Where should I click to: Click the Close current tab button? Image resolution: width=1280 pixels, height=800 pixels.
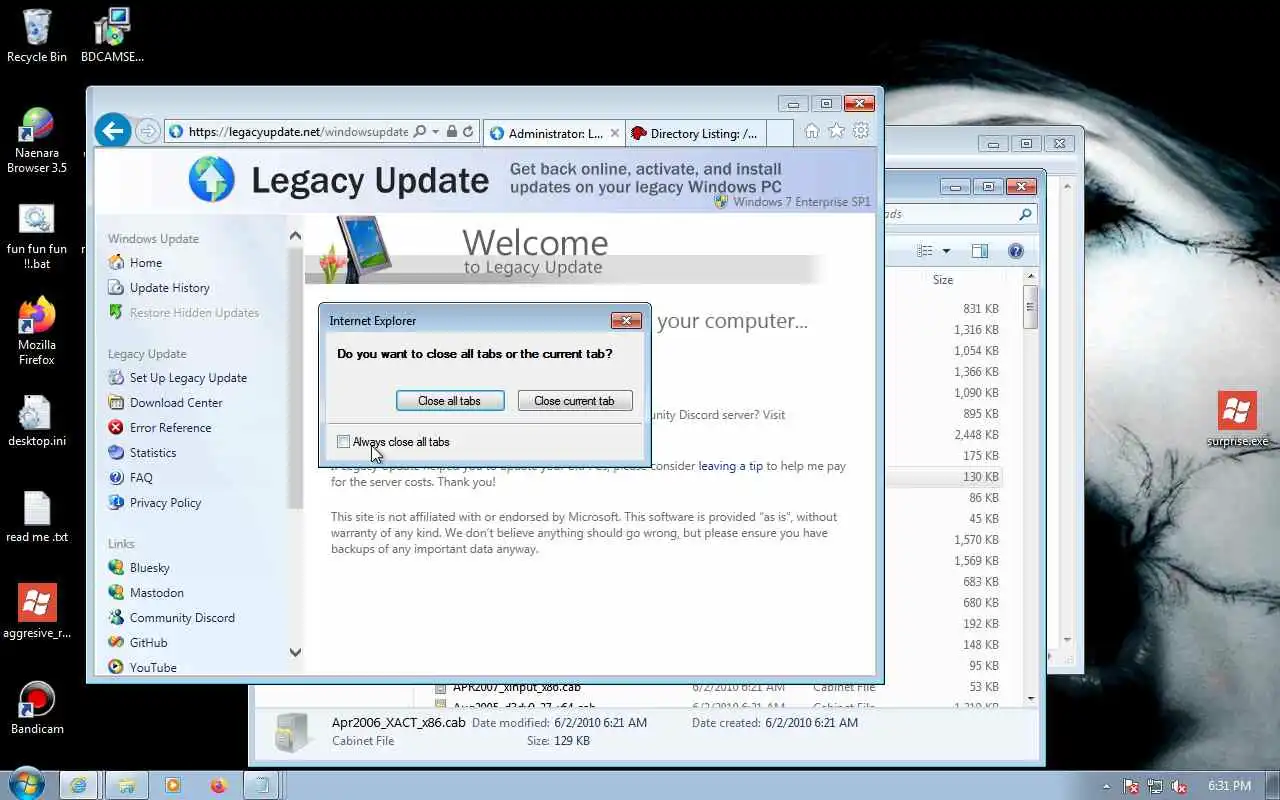coord(575,401)
